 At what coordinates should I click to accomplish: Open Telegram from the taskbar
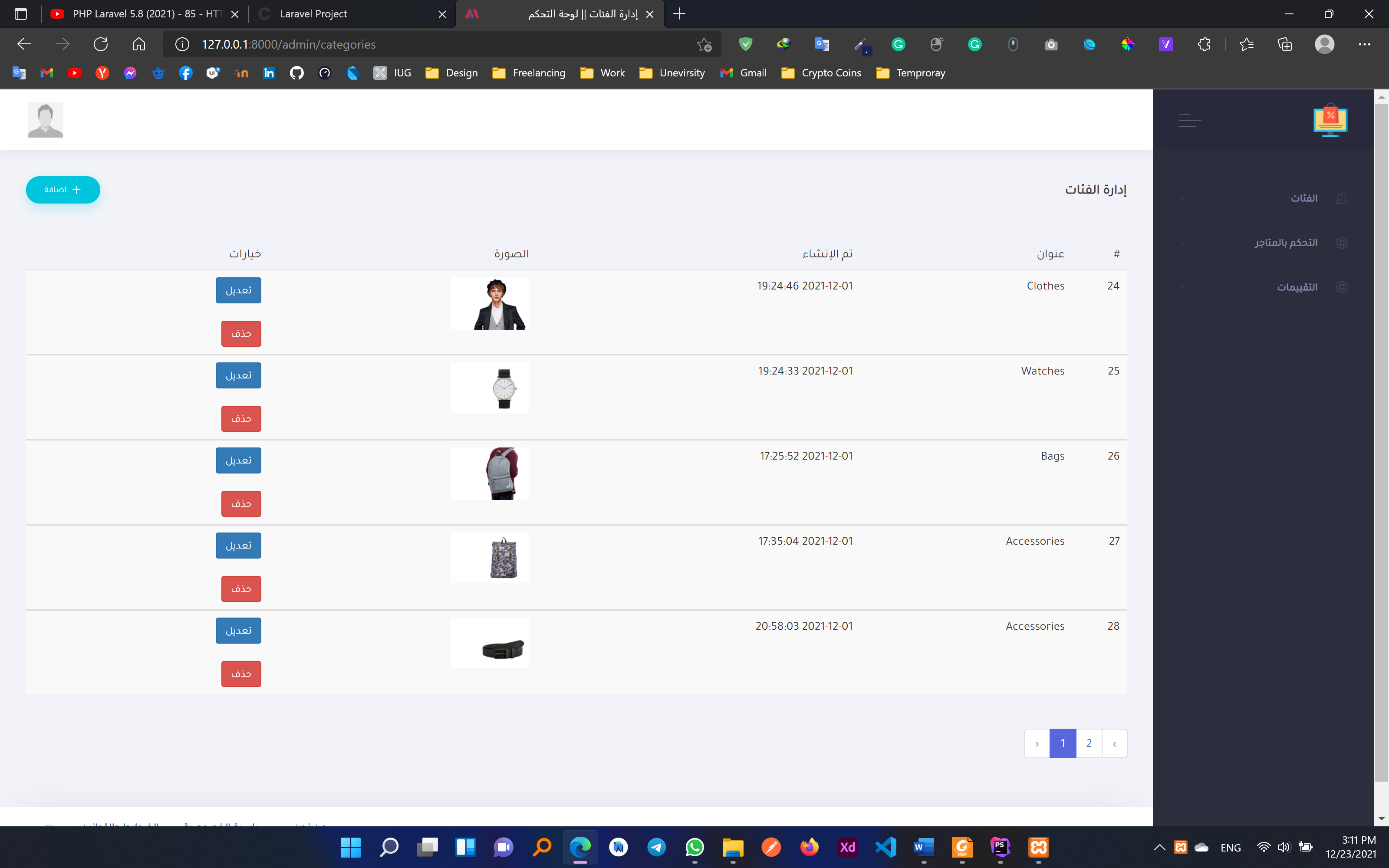(x=657, y=847)
